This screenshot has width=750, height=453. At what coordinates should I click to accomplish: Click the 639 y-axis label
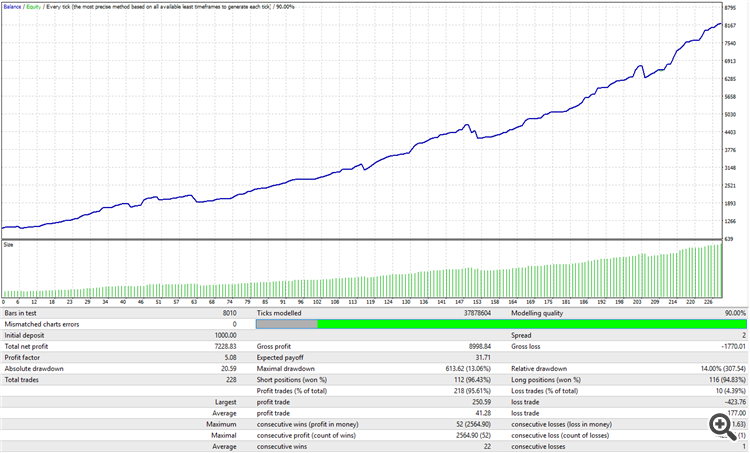[x=728, y=239]
